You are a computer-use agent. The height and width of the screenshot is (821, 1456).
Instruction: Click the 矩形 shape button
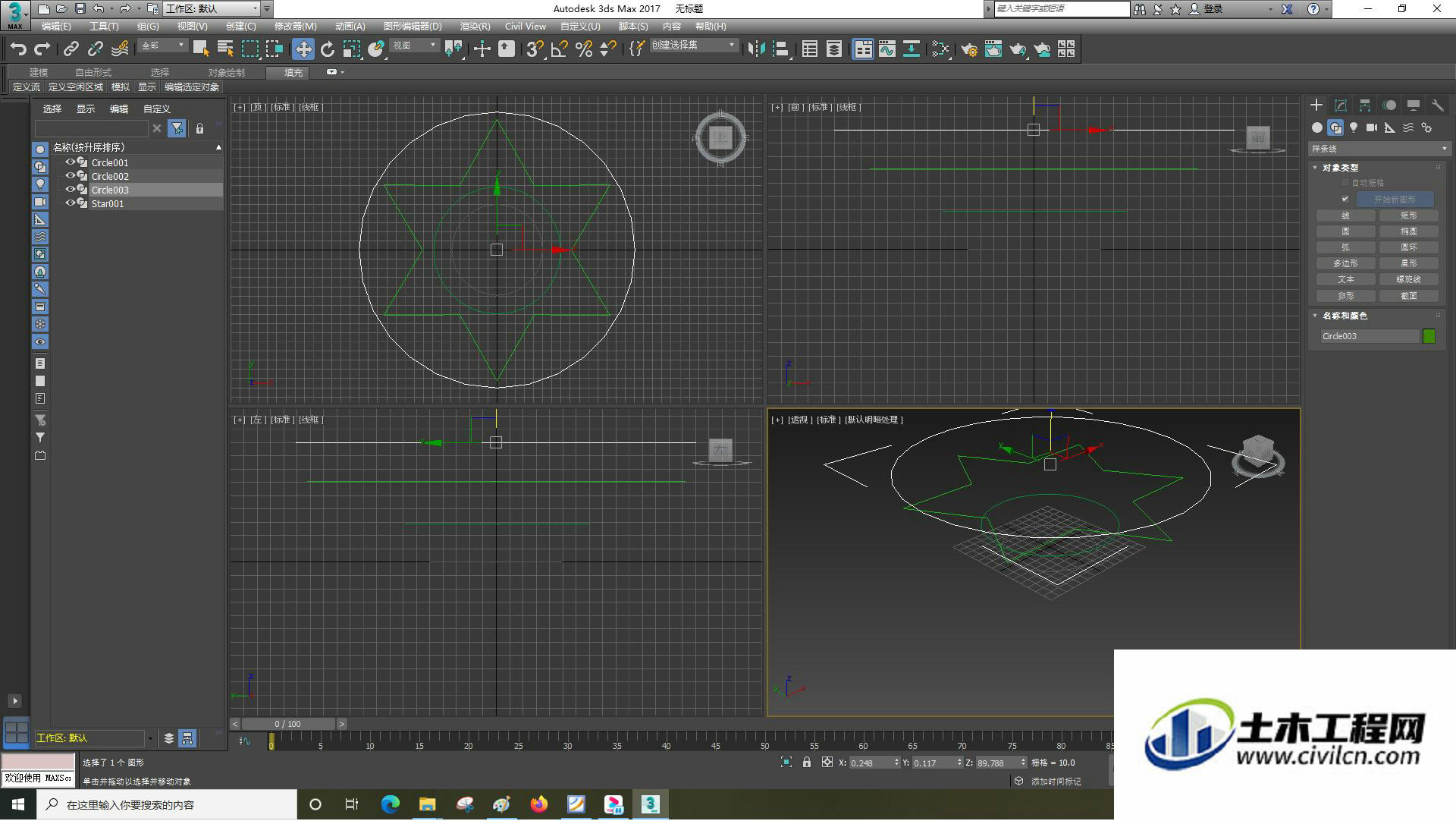(x=1409, y=215)
